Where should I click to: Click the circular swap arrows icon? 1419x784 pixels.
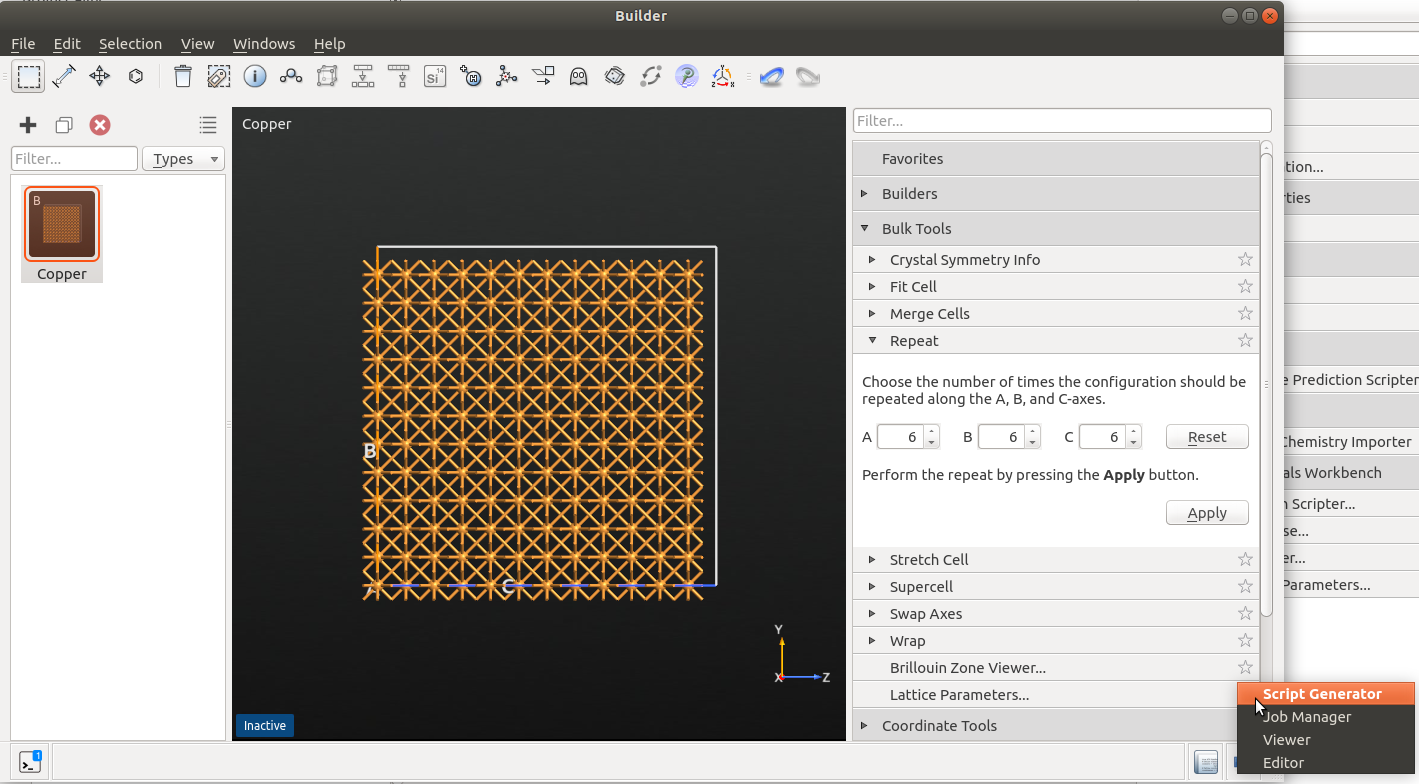pyautogui.click(x=651, y=76)
